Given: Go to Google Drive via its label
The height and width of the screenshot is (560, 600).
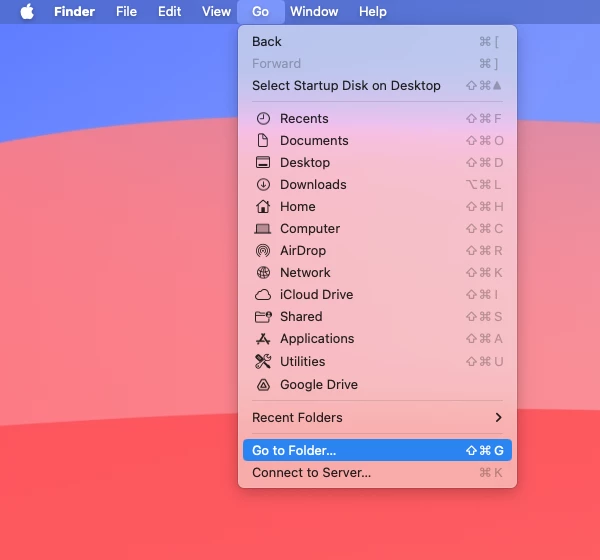Looking at the screenshot, I should [319, 384].
